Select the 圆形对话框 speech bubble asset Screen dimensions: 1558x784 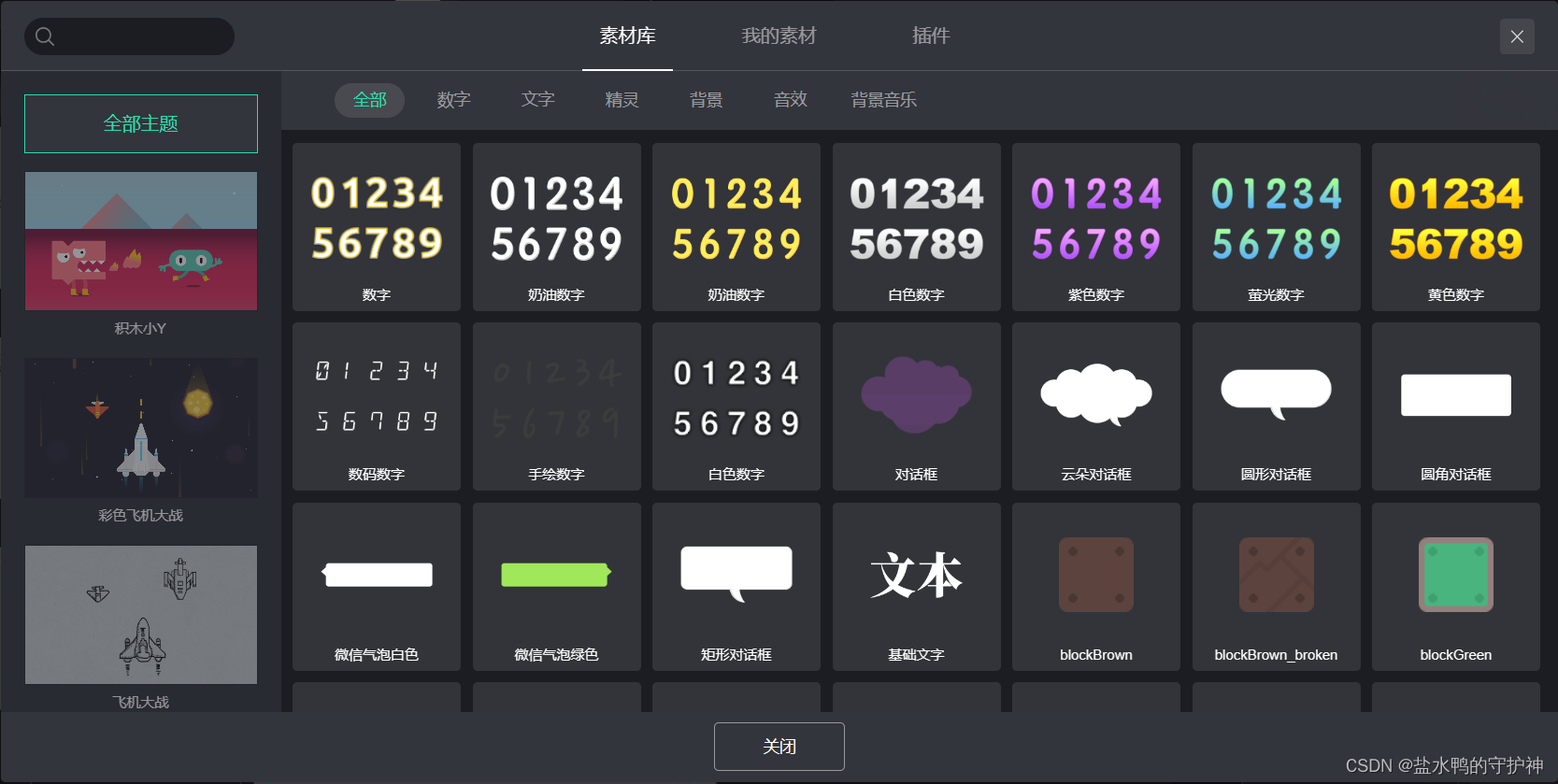point(1277,406)
